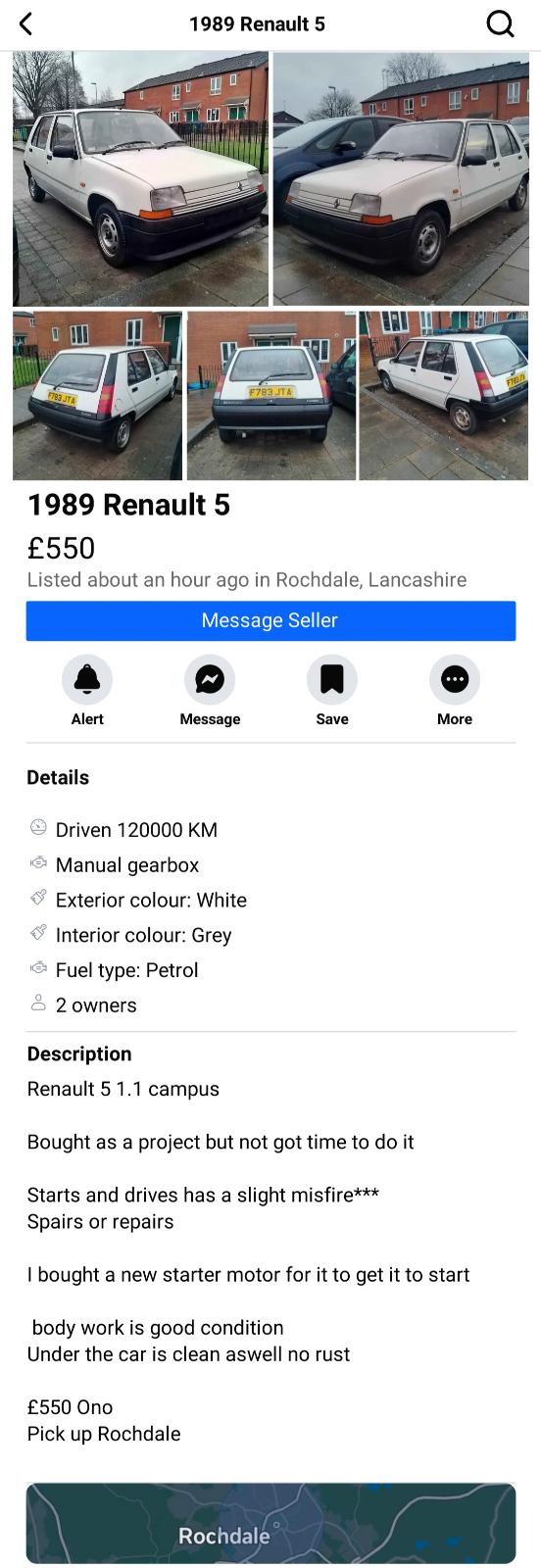Tap the paint icon next to Exterior colour
The width and height of the screenshot is (541, 1568).
[38, 898]
